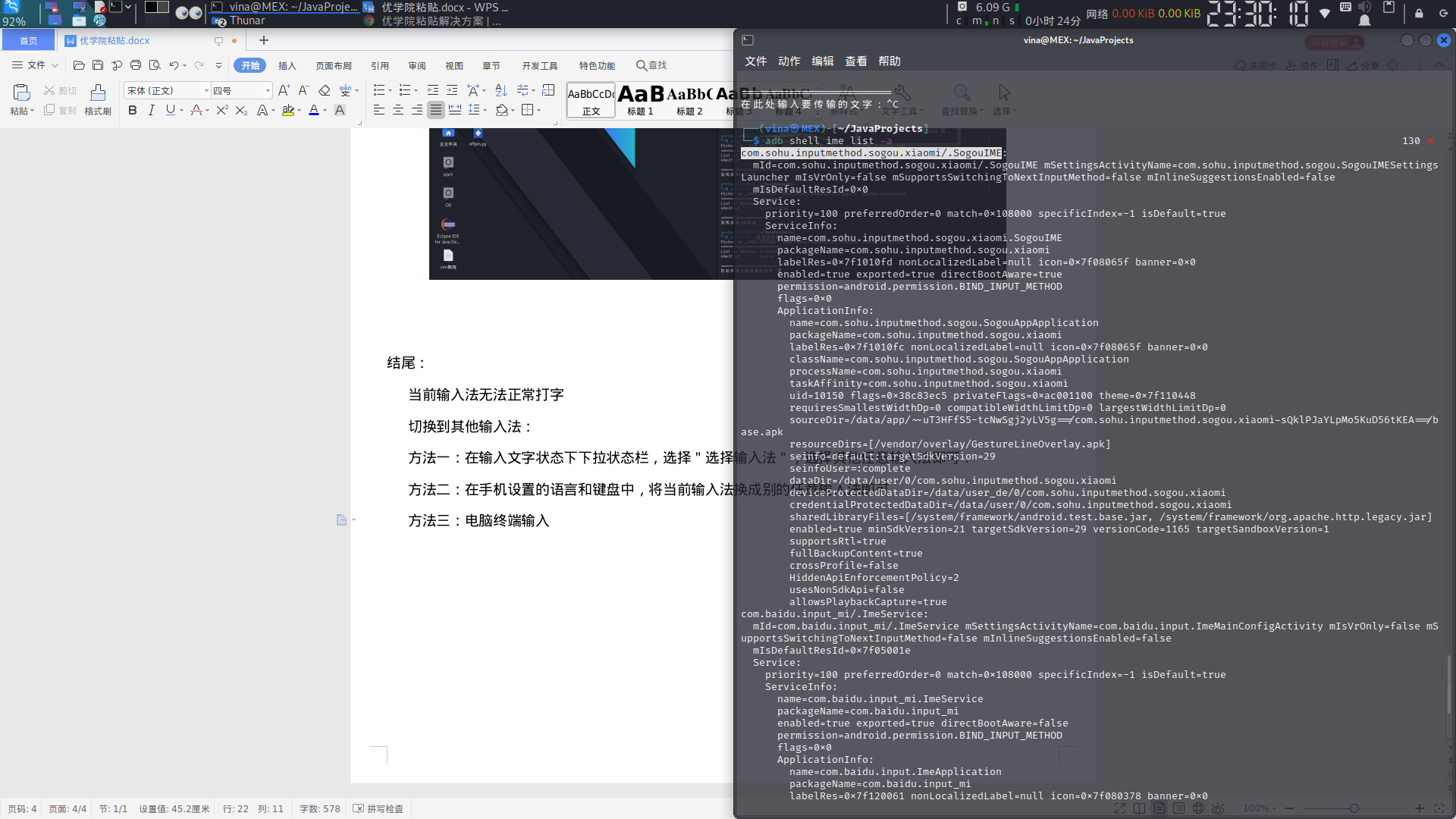1456x819 pixels.
Task: Open print preview icon
Action: point(155,65)
